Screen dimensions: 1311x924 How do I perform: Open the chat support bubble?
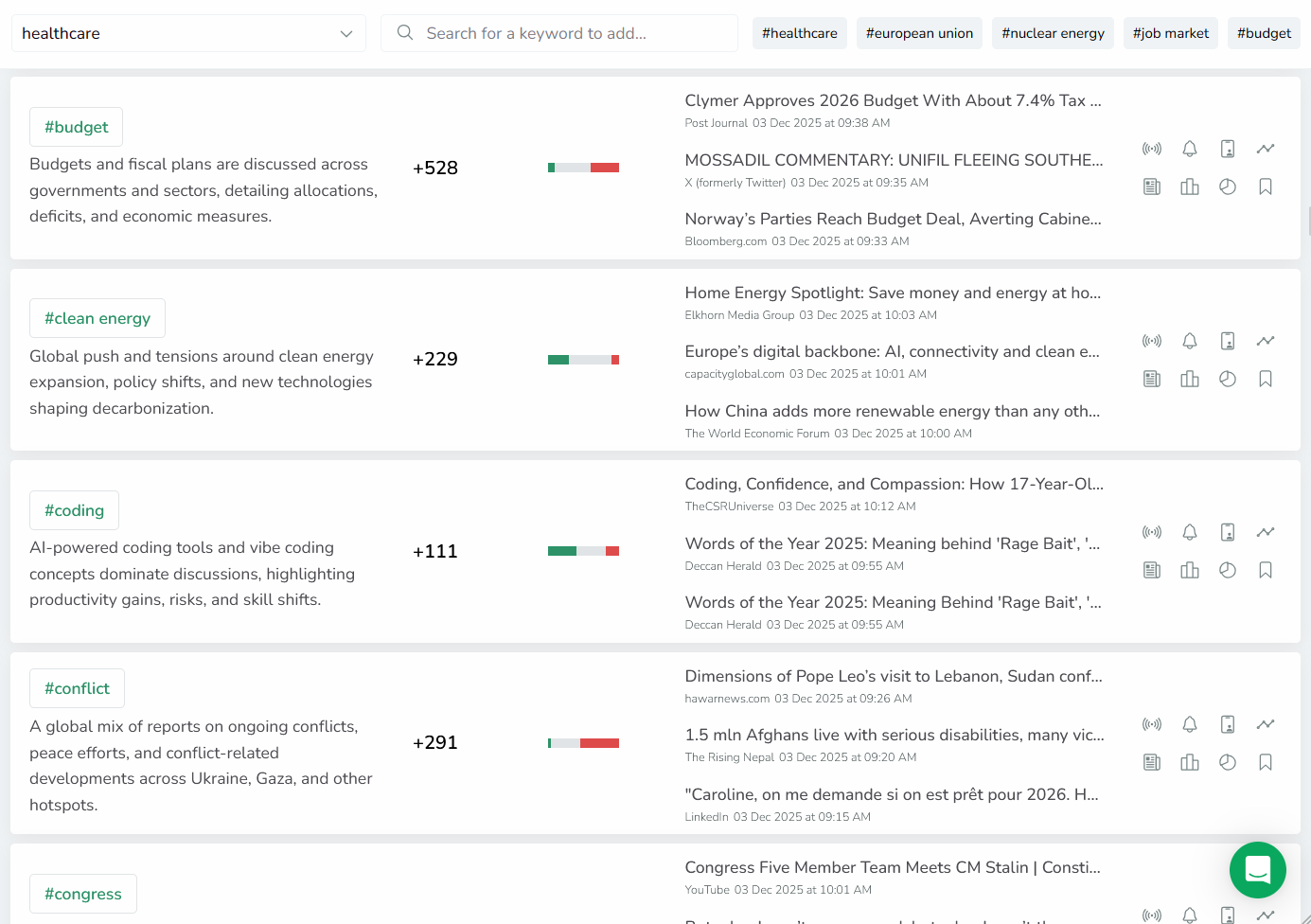1258,869
